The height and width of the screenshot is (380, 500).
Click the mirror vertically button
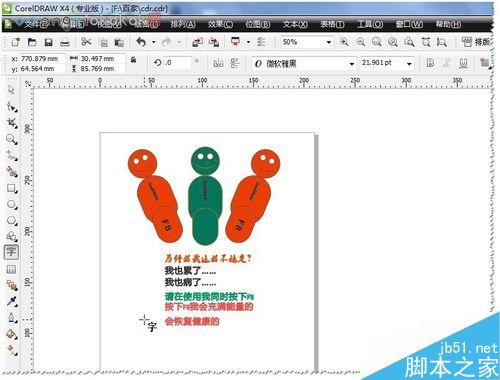pyautogui.click(x=234, y=63)
